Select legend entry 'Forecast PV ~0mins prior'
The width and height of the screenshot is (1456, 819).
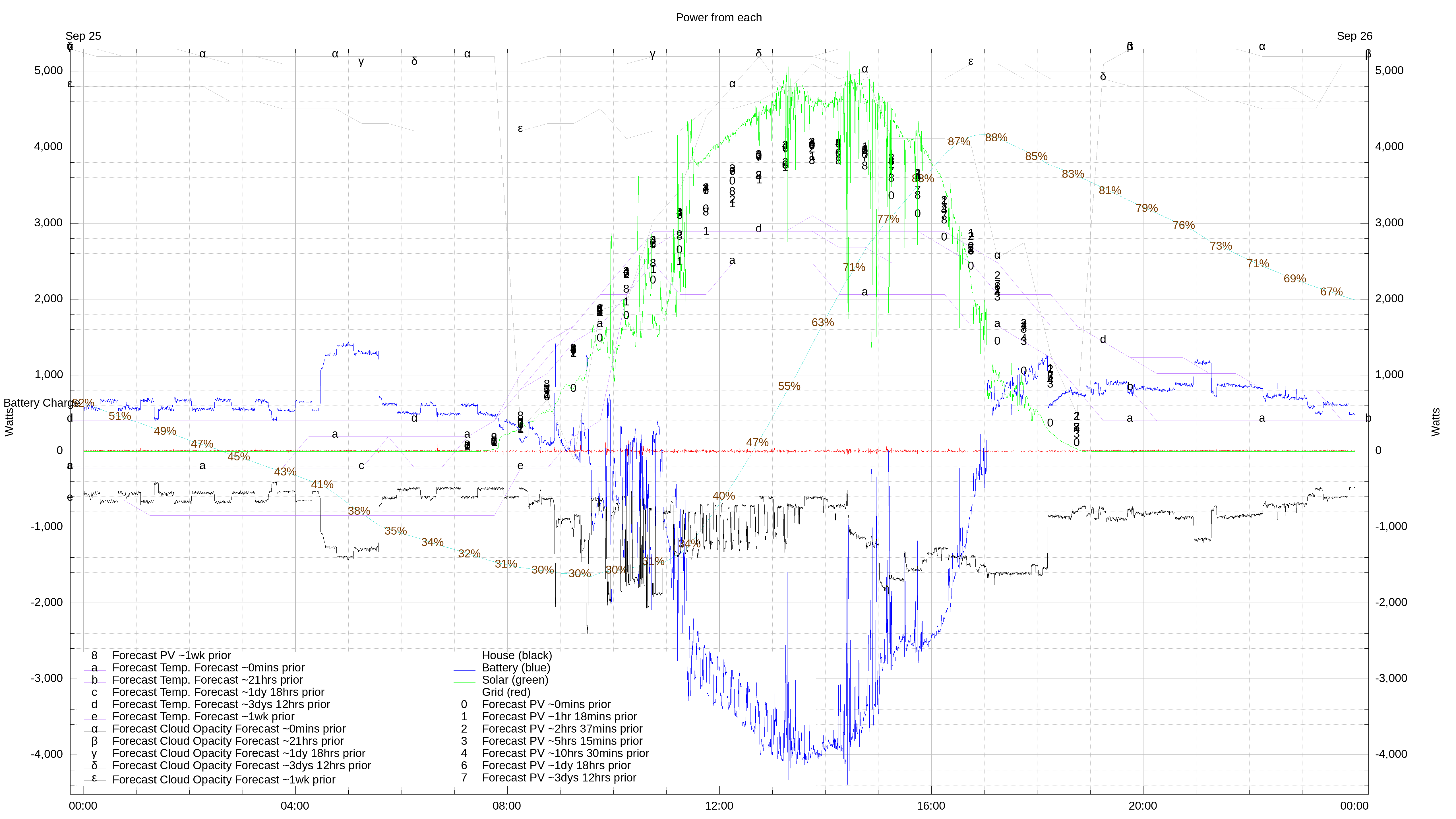pos(546,704)
